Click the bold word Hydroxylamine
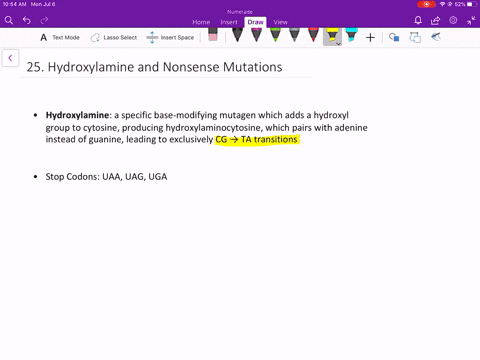This screenshot has height=360, width=480. click(77, 115)
